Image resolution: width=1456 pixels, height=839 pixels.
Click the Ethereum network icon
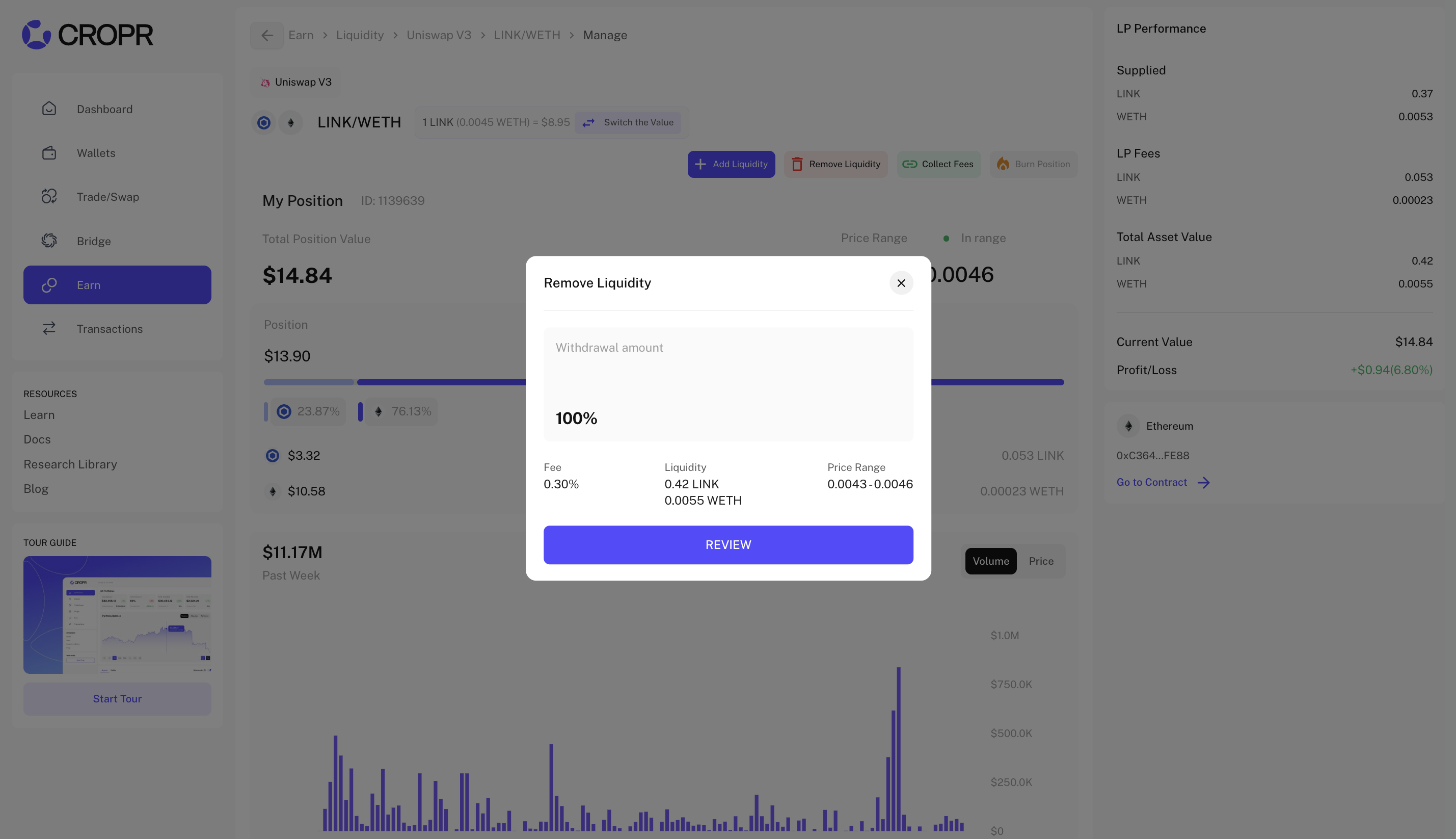tap(1128, 426)
